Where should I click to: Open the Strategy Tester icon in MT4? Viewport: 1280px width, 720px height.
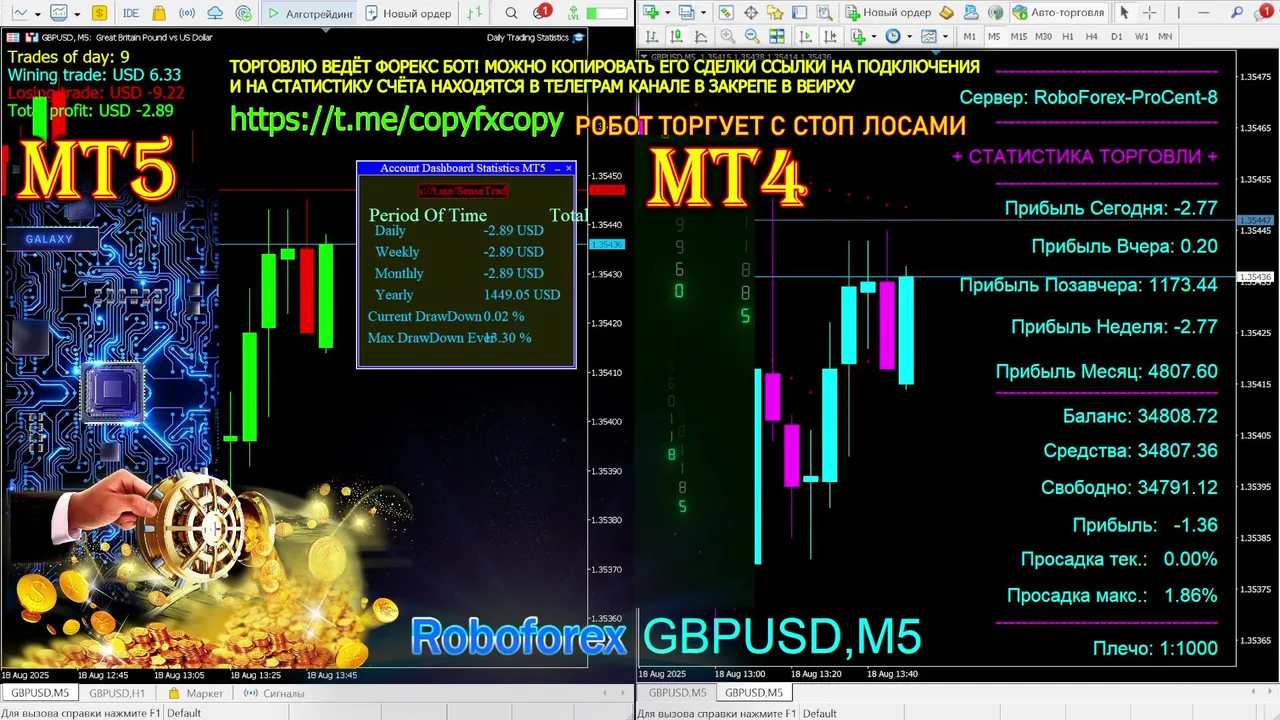pos(824,12)
